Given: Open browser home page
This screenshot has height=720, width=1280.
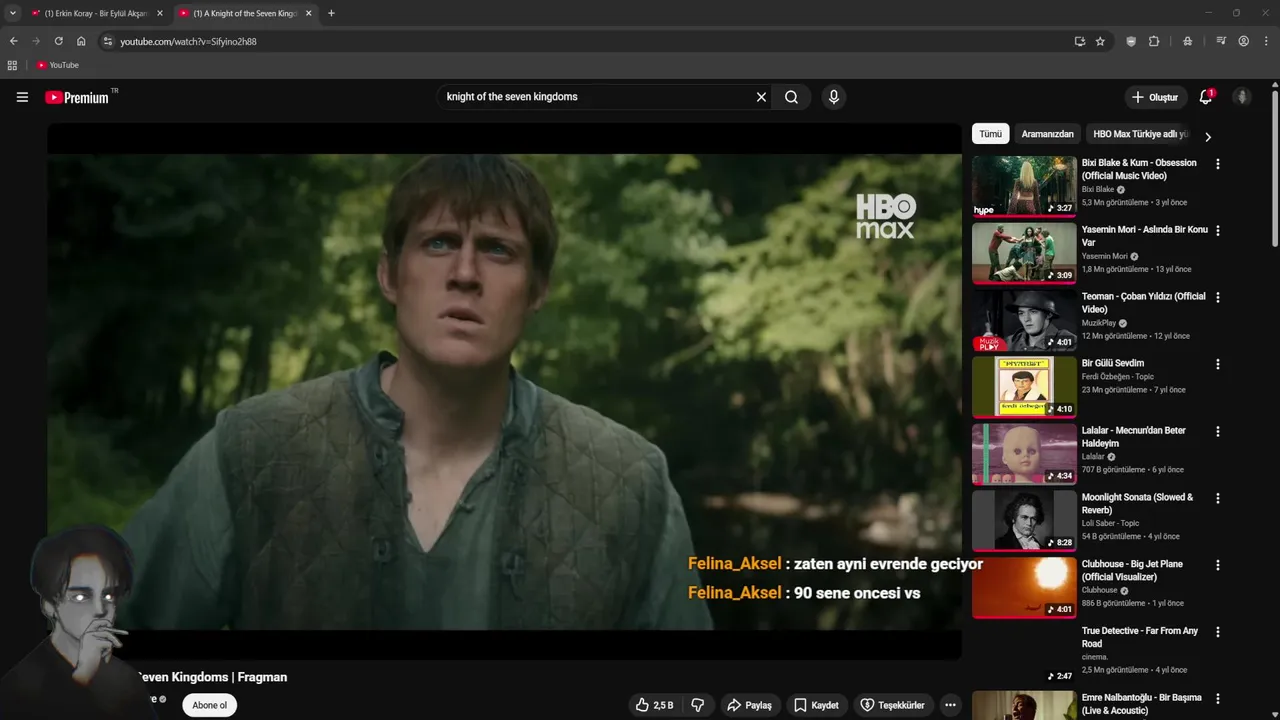Looking at the screenshot, I should pos(81,41).
